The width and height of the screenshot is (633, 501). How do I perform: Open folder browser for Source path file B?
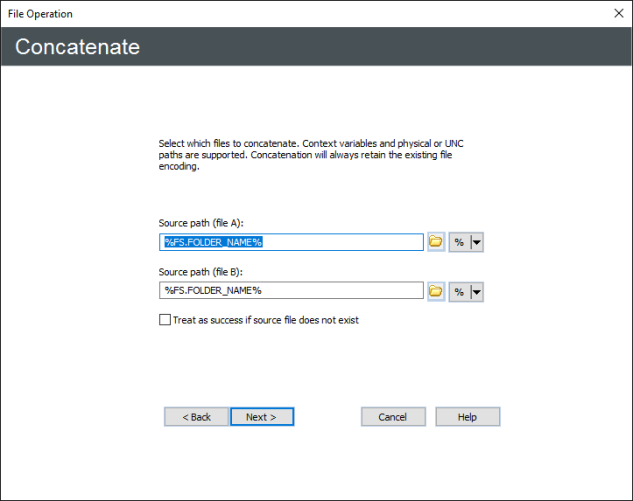coord(436,291)
